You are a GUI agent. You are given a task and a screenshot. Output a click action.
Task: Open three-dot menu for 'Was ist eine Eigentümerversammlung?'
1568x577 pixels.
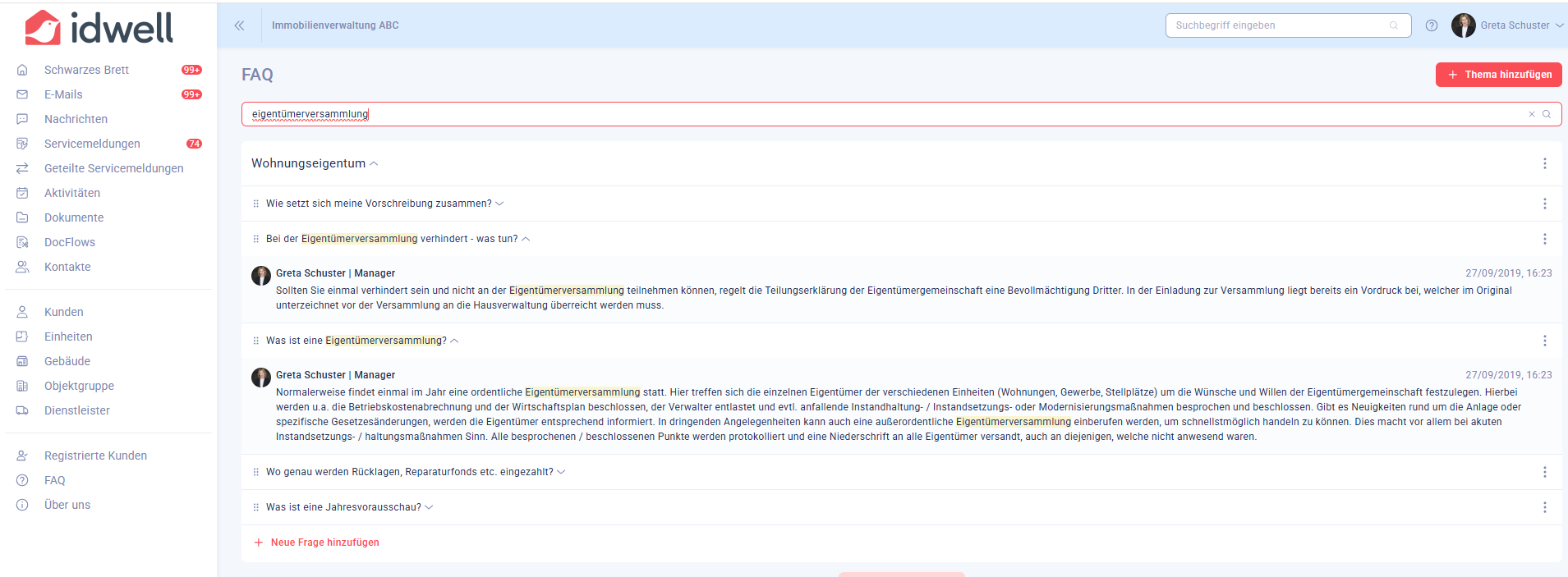click(x=1544, y=341)
